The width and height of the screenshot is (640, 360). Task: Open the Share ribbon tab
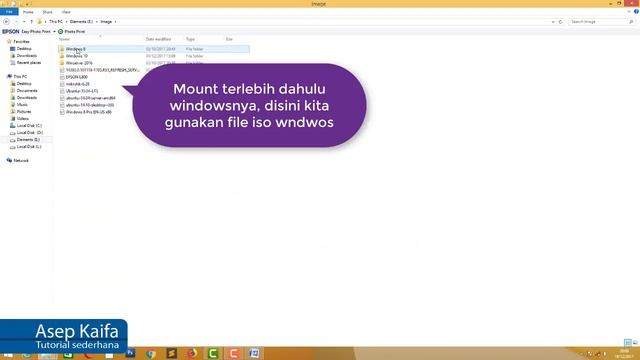tap(47, 12)
